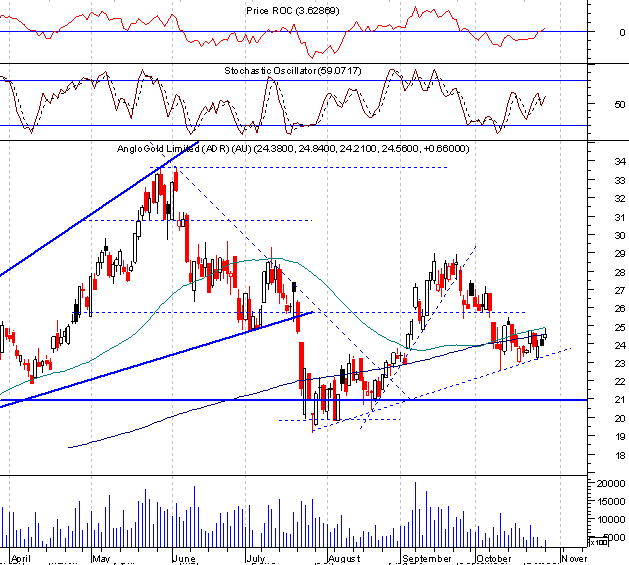The height and width of the screenshot is (565, 629).
Task: Click the July month marker
Action: pyautogui.click(x=256, y=559)
